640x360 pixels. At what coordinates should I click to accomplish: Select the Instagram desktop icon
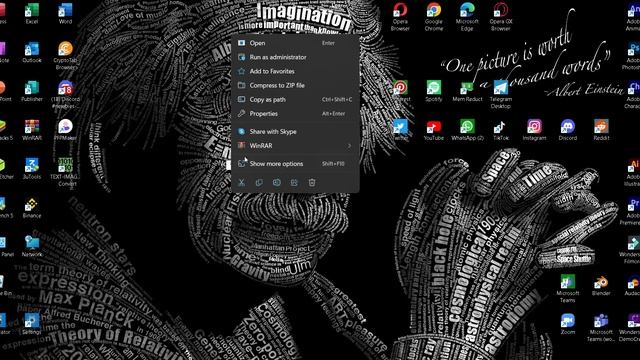[534, 130]
